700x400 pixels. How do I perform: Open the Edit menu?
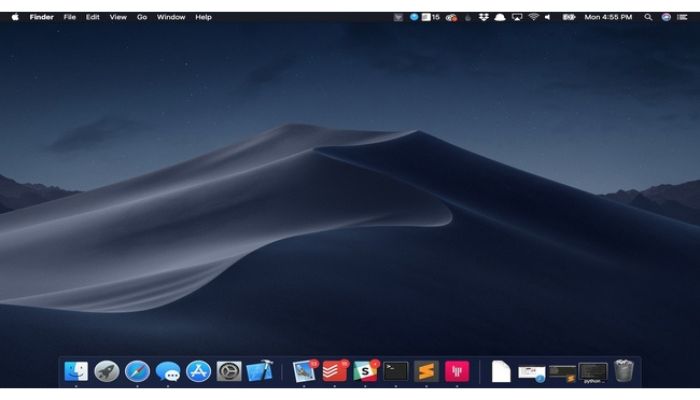pos(93,17)
